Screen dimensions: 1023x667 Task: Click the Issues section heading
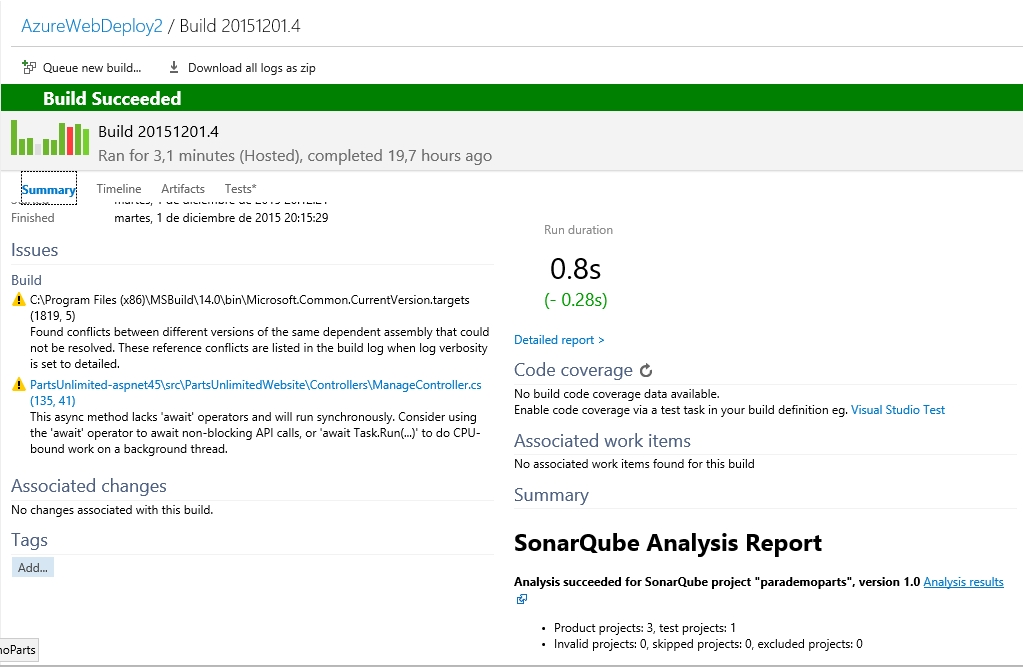point(35,250)
